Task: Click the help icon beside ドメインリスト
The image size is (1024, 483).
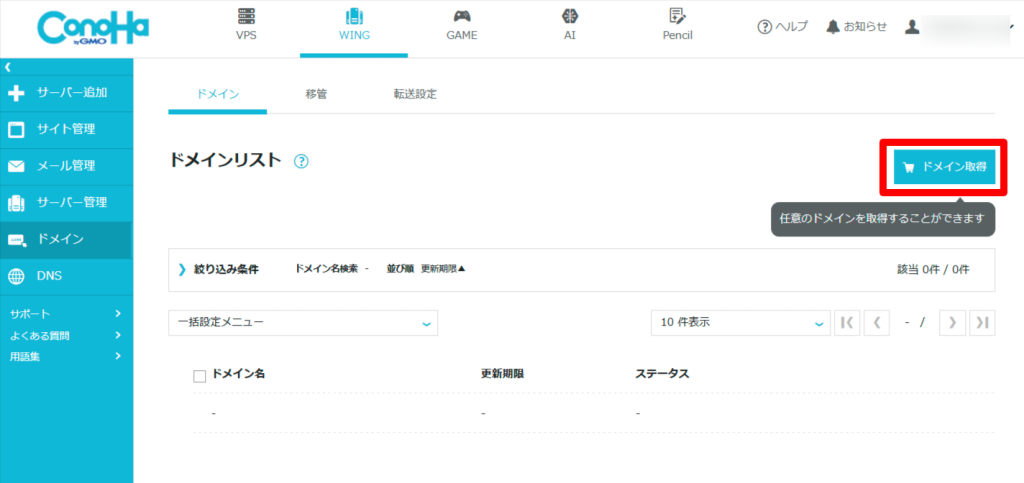Action: point(301,161)
